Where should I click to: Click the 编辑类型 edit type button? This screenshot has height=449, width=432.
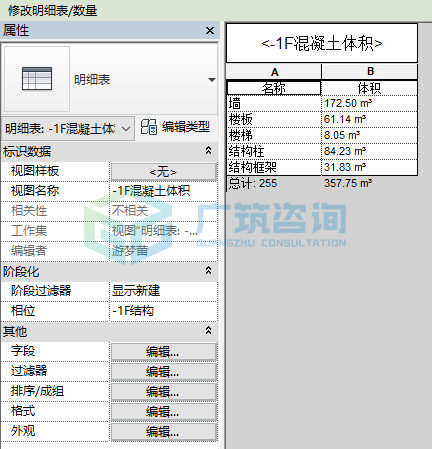pyautogui.click(x=175, y=127)
